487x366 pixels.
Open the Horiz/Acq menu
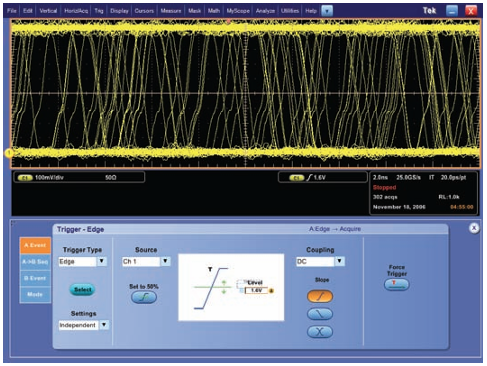pos(76,11)
